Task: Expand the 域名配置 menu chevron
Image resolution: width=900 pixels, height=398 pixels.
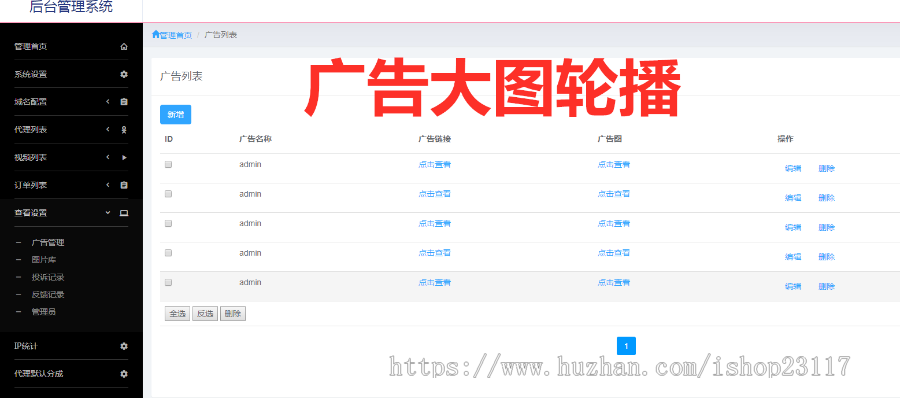Action: [x=107, y=102]
